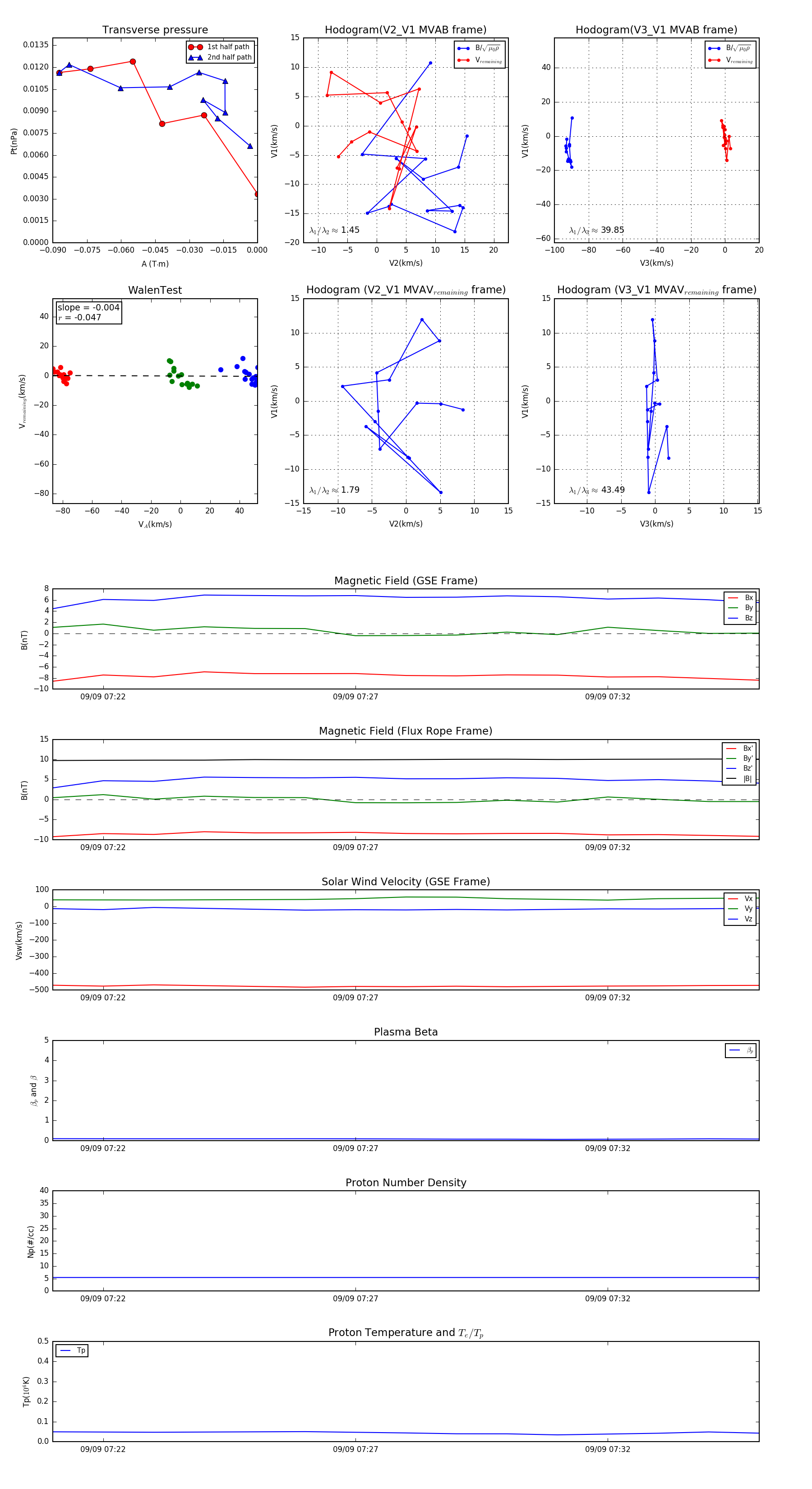Click the 0.0135 tick on Transverse pressure y-axis
Image resolution: width=812 pixels, height=1489 pixels.
(36, 45)
